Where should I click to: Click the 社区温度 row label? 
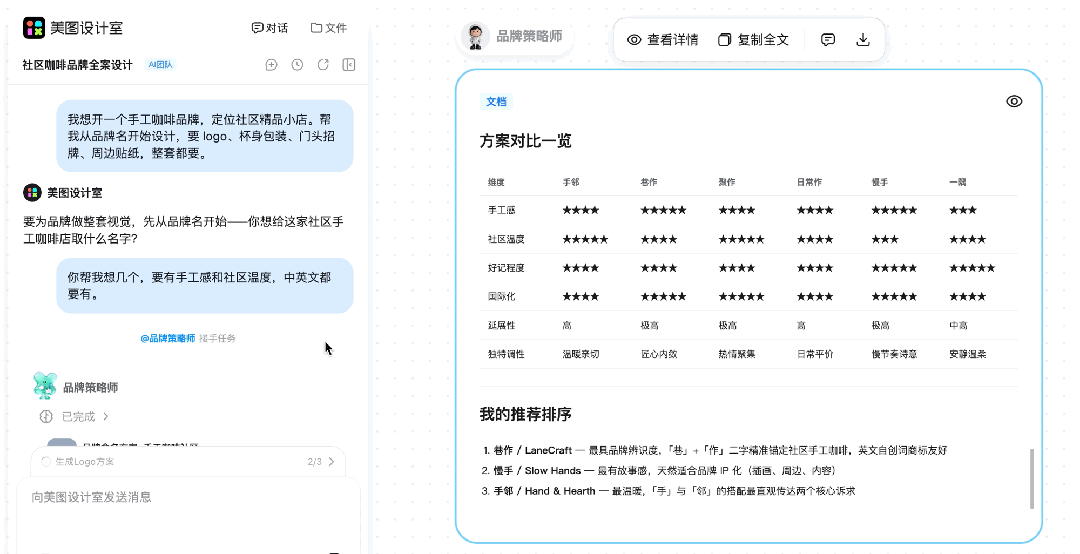click(x=506, y=239)
